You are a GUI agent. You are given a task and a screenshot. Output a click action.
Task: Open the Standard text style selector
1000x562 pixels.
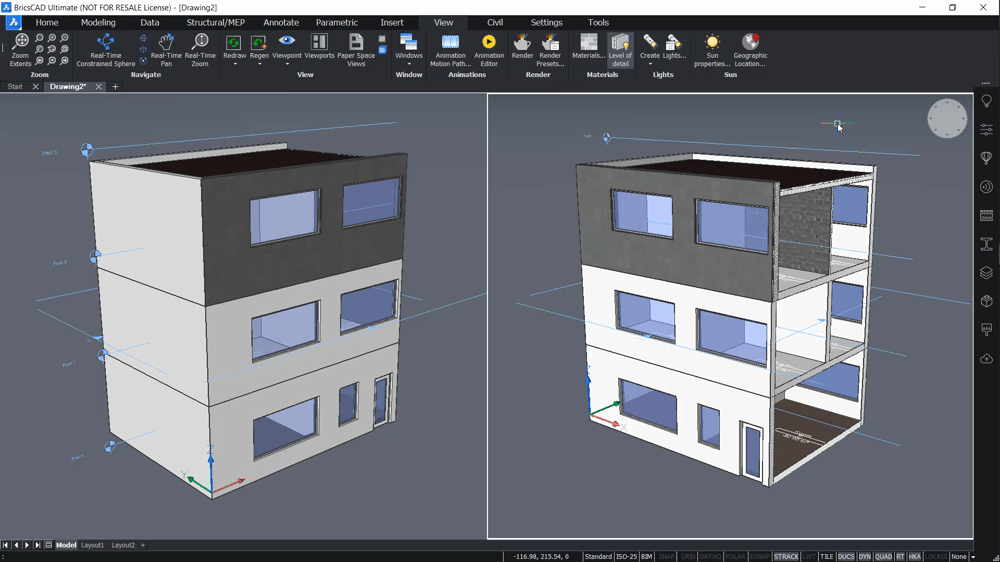[x=598, y=557]
